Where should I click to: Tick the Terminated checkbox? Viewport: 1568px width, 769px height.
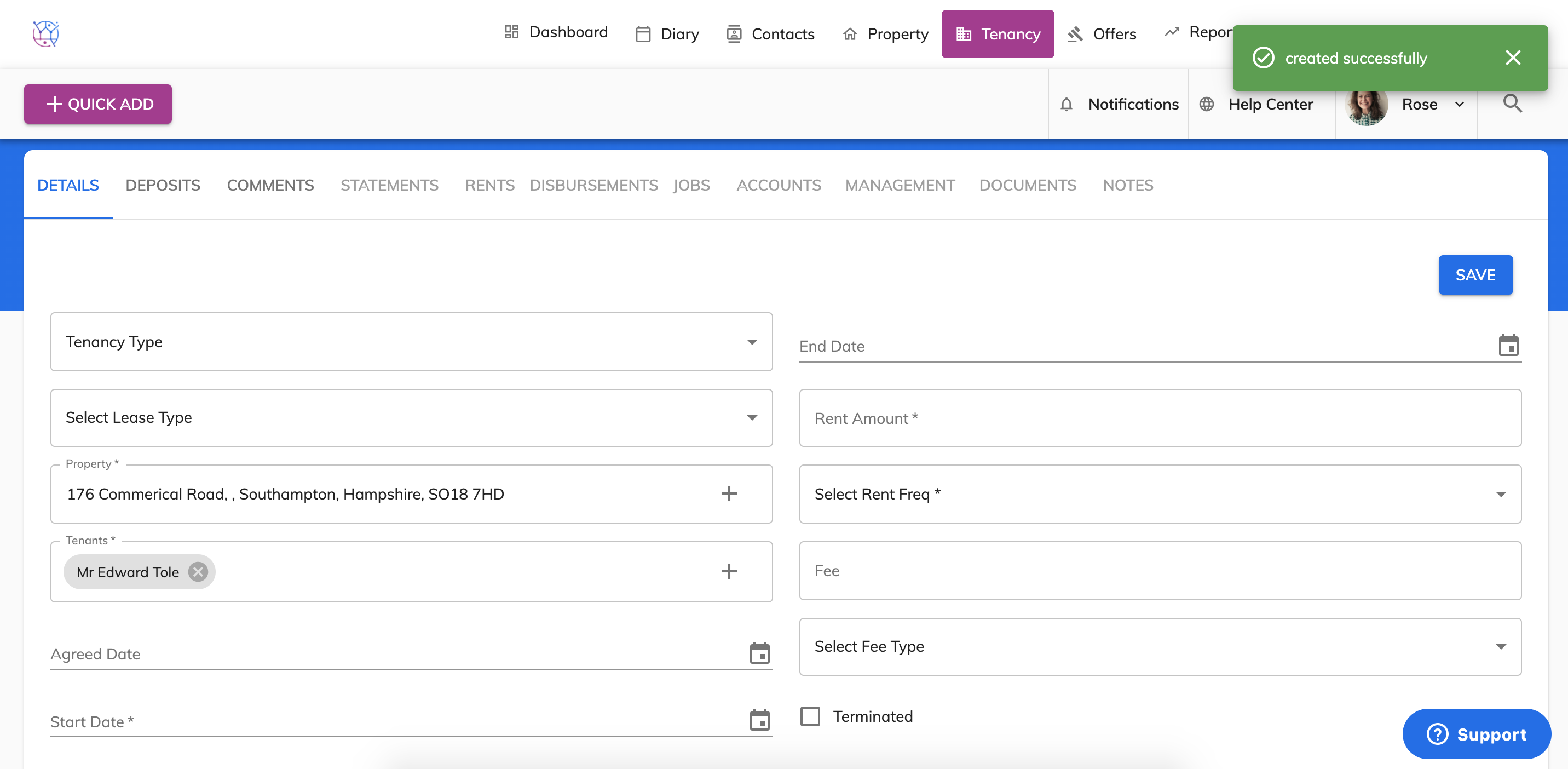tap(810, 716)
